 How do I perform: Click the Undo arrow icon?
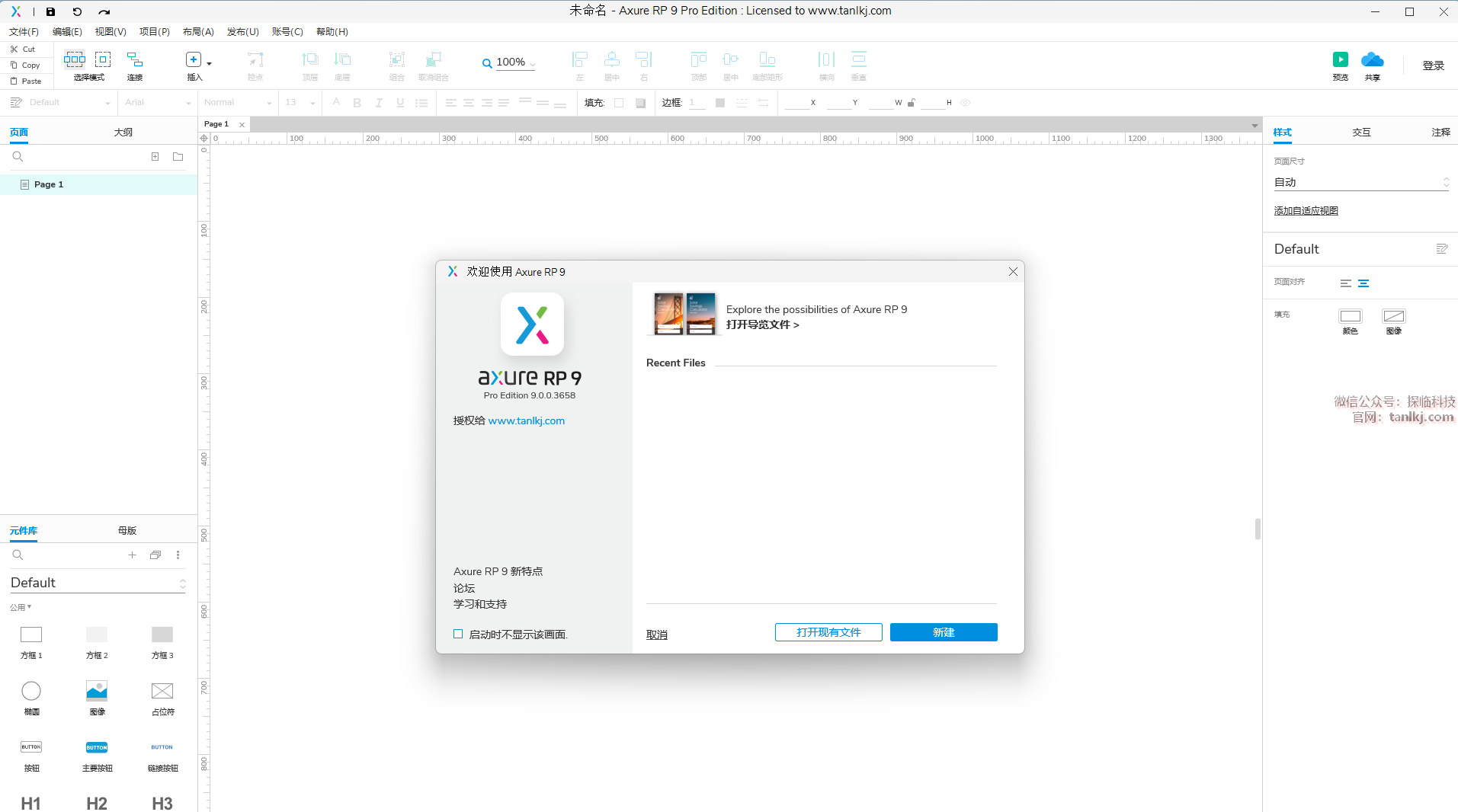click(77, 11)
